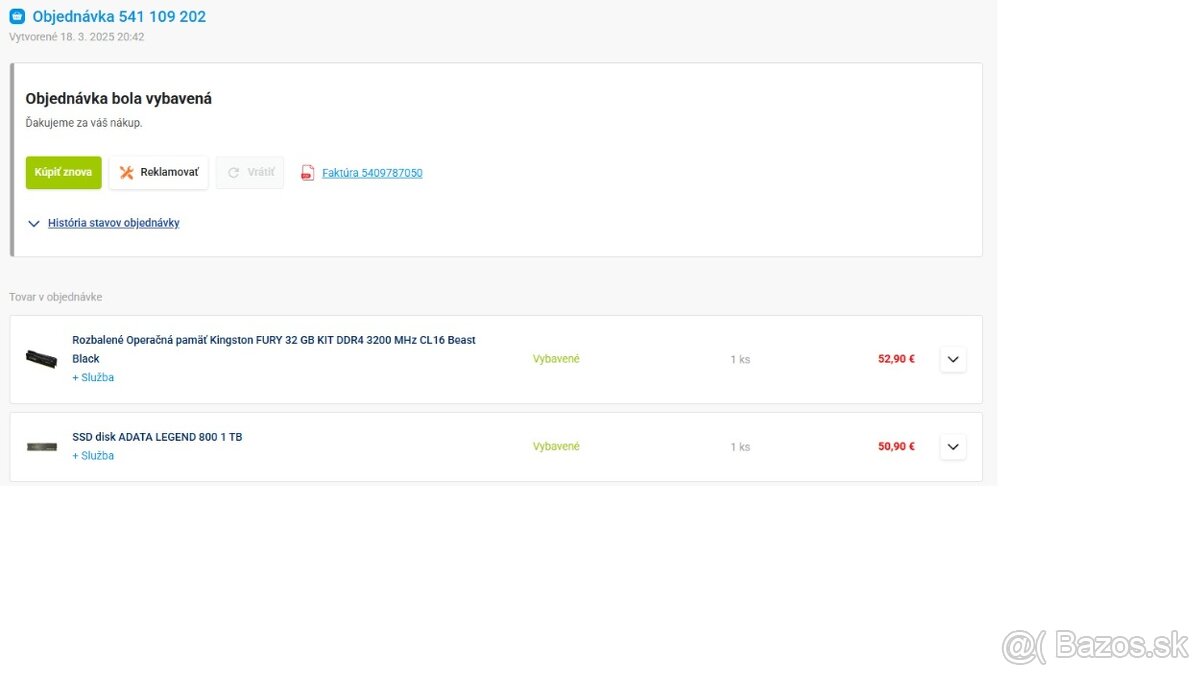Click the orange wrench icon in Reklamovať
This screenshot has width=1200, height=675.
click(x=127, y=172)
